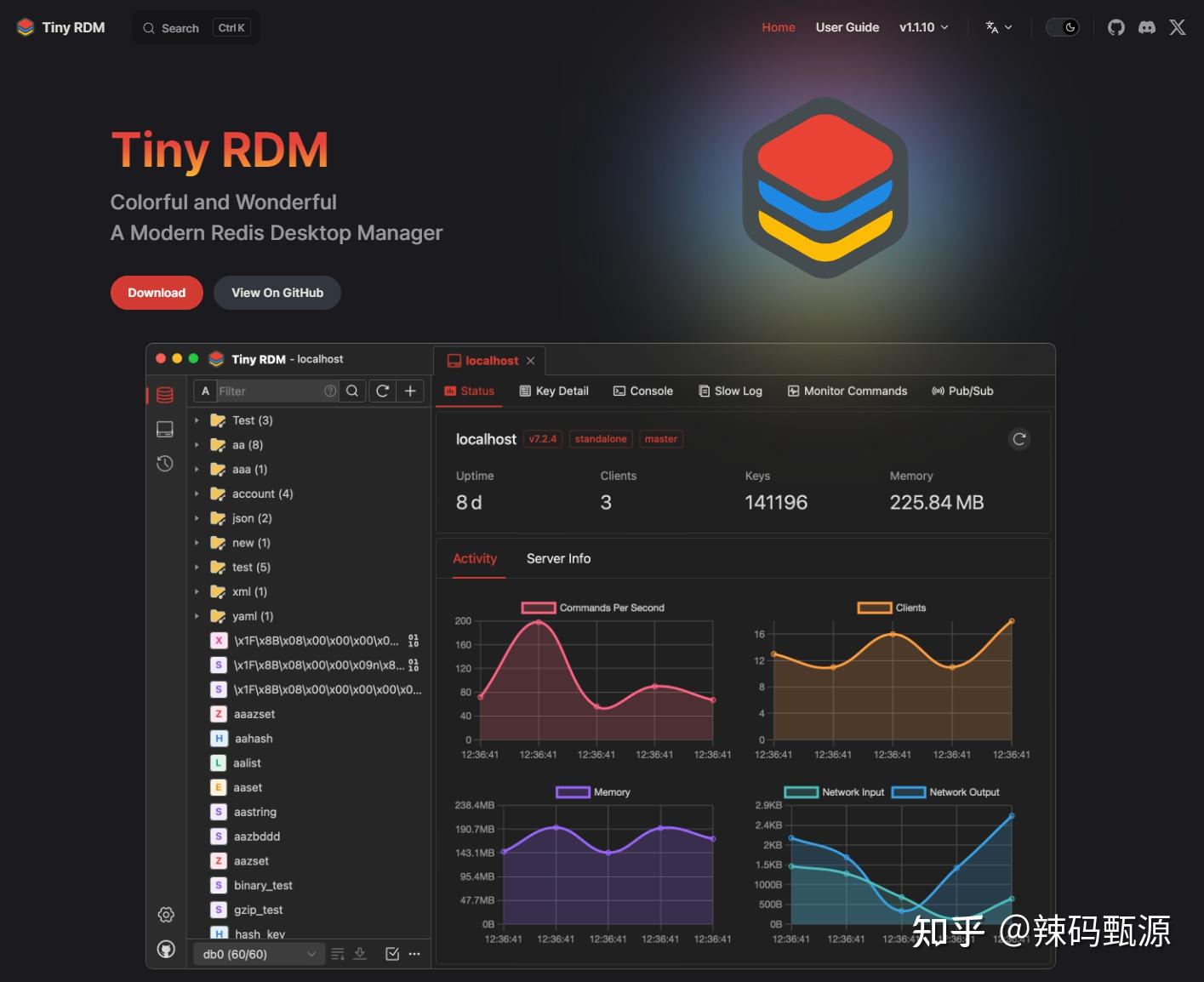1204x982 pixels.
Task: Click the load all keys download icon
Action: point(360,954)
